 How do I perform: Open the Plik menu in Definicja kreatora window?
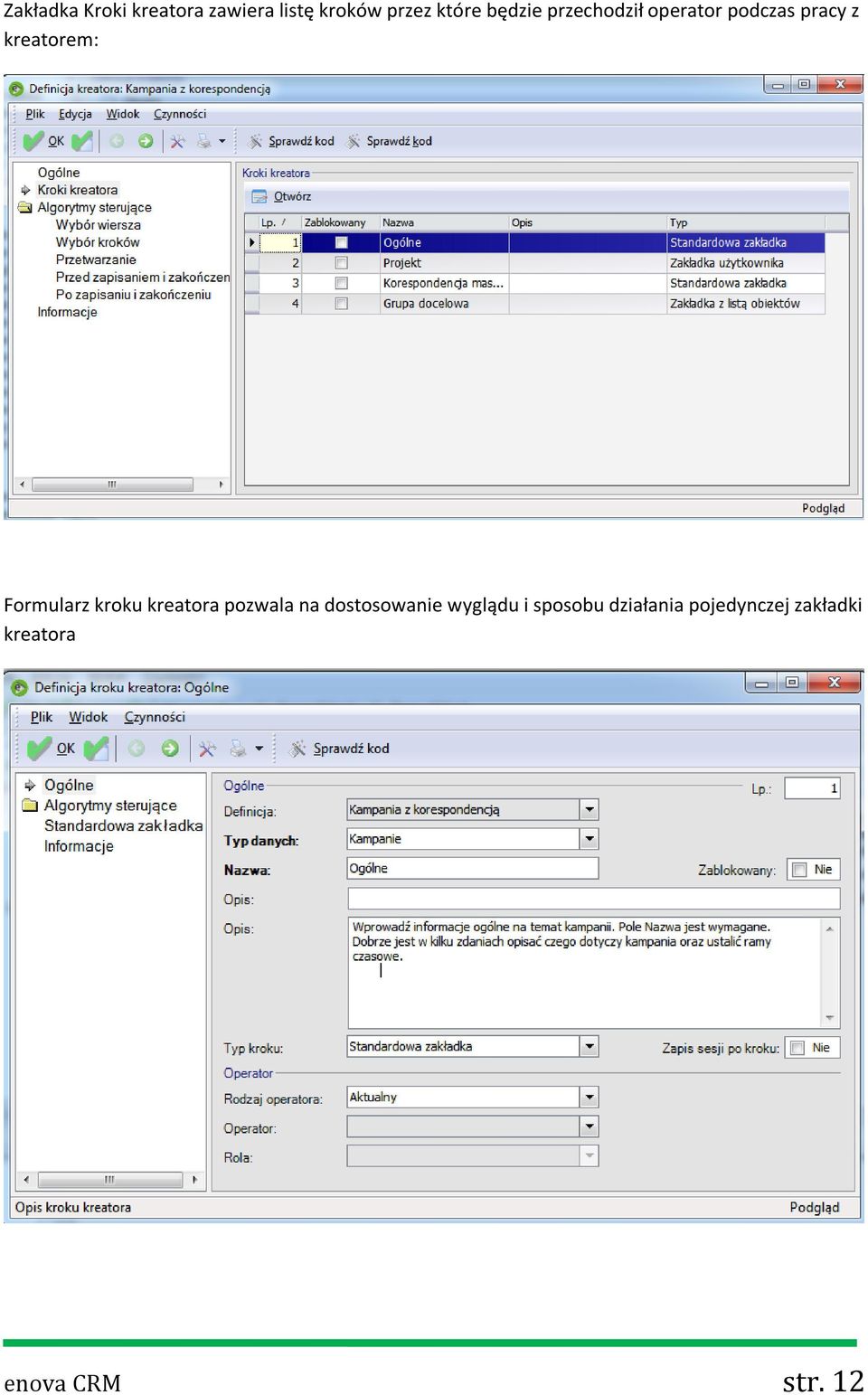(35, 114)
